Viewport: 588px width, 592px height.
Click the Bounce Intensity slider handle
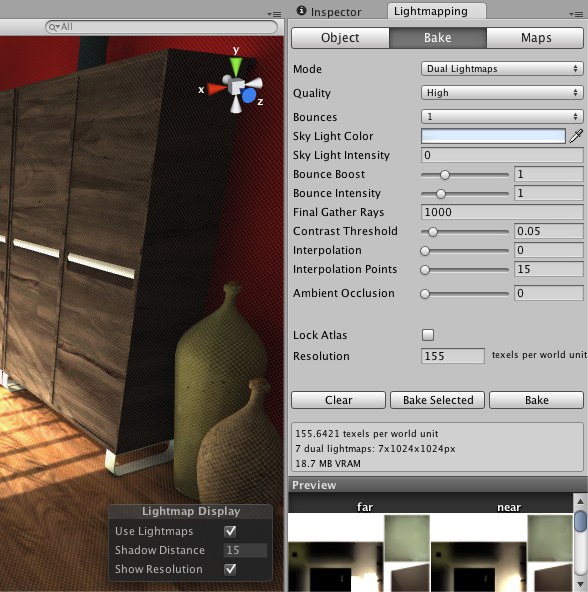point(441,194)
